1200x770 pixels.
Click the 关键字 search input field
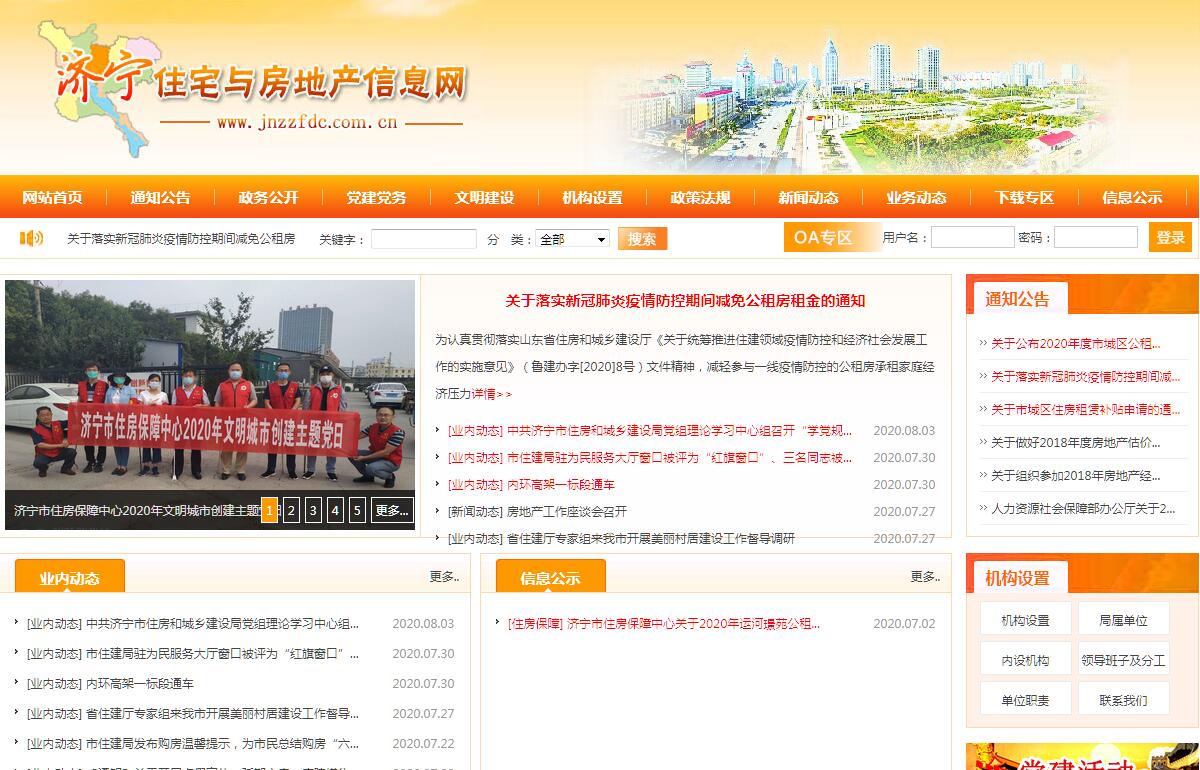click(424, 239)
